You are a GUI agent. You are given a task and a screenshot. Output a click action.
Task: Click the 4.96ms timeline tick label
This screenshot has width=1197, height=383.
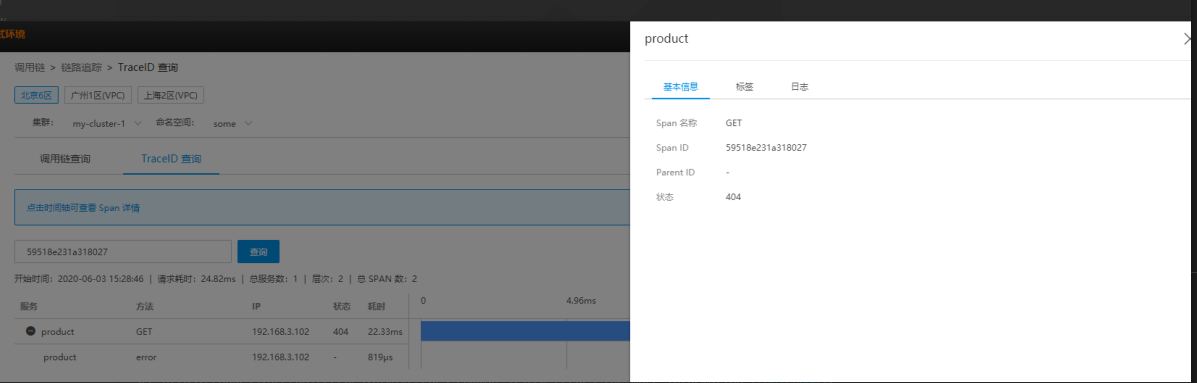[x=581, y=301]
